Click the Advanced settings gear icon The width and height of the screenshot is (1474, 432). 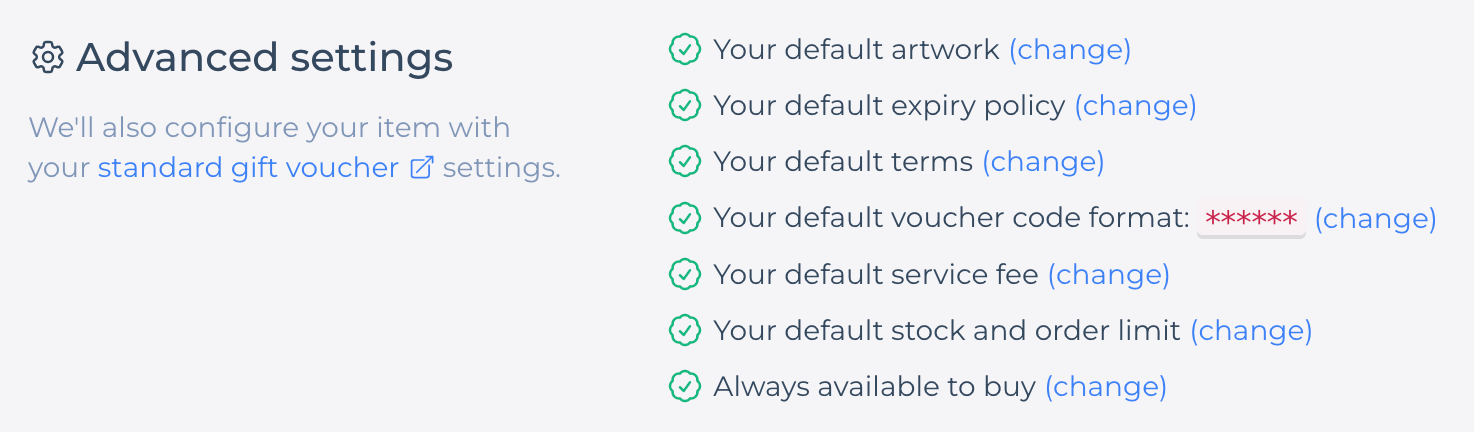point(47,58)
